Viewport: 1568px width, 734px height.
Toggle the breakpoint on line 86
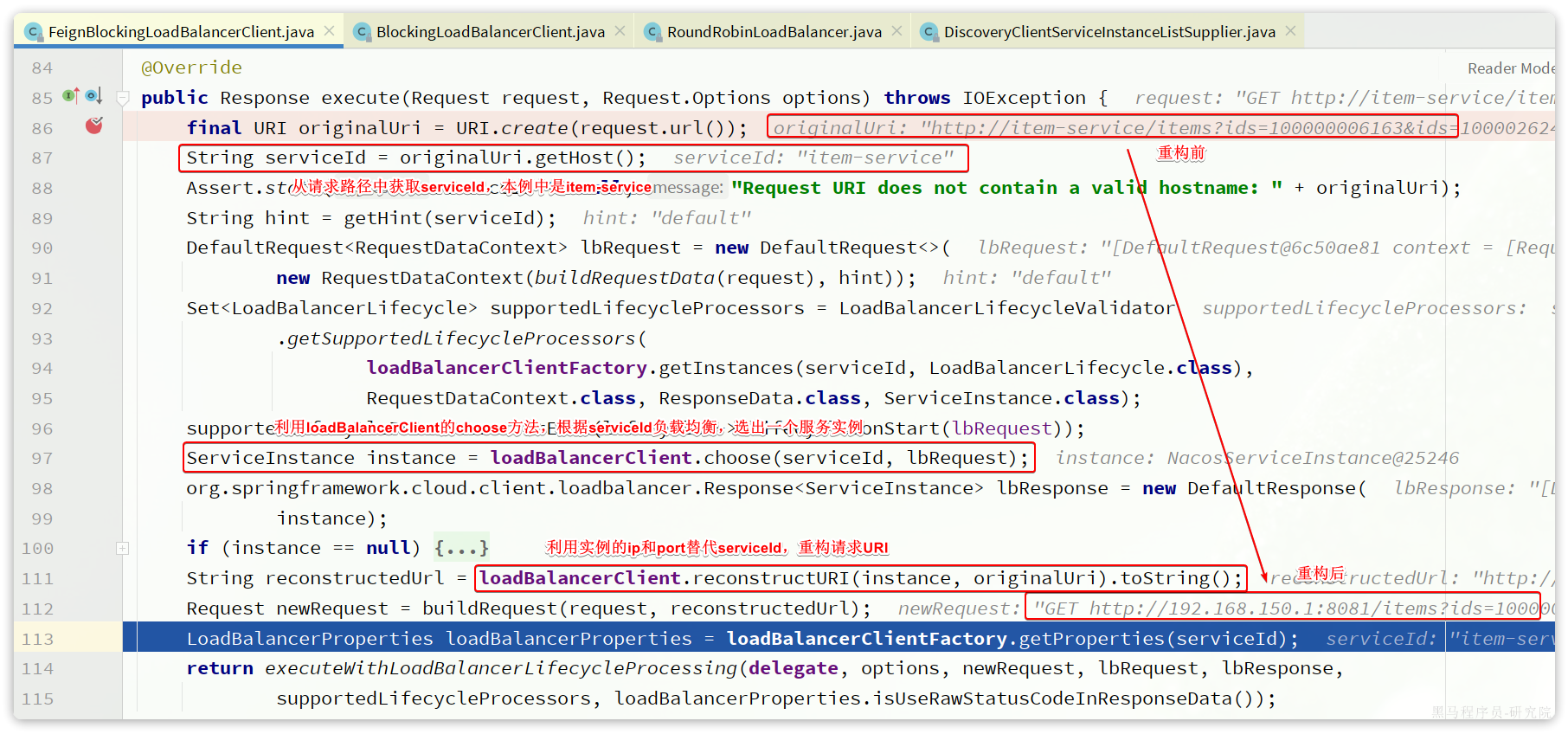tap(93, 126)
